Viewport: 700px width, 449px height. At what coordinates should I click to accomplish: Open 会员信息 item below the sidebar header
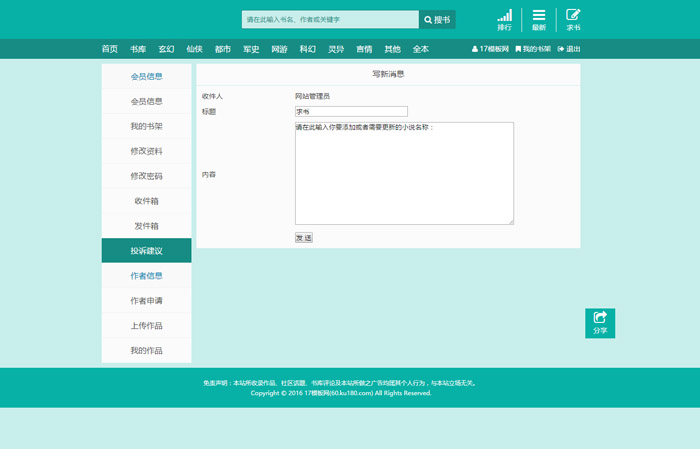click(146, 101)
